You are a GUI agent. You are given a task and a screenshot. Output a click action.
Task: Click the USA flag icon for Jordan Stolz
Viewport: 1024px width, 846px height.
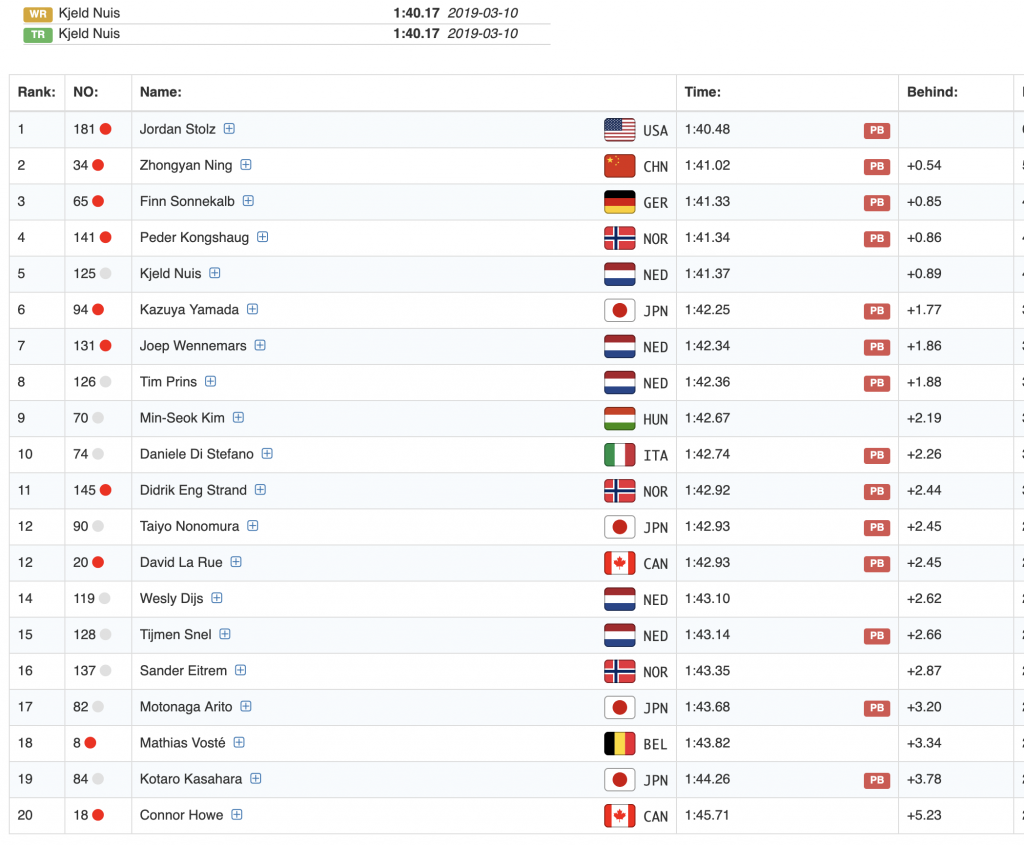pos(619,130)
